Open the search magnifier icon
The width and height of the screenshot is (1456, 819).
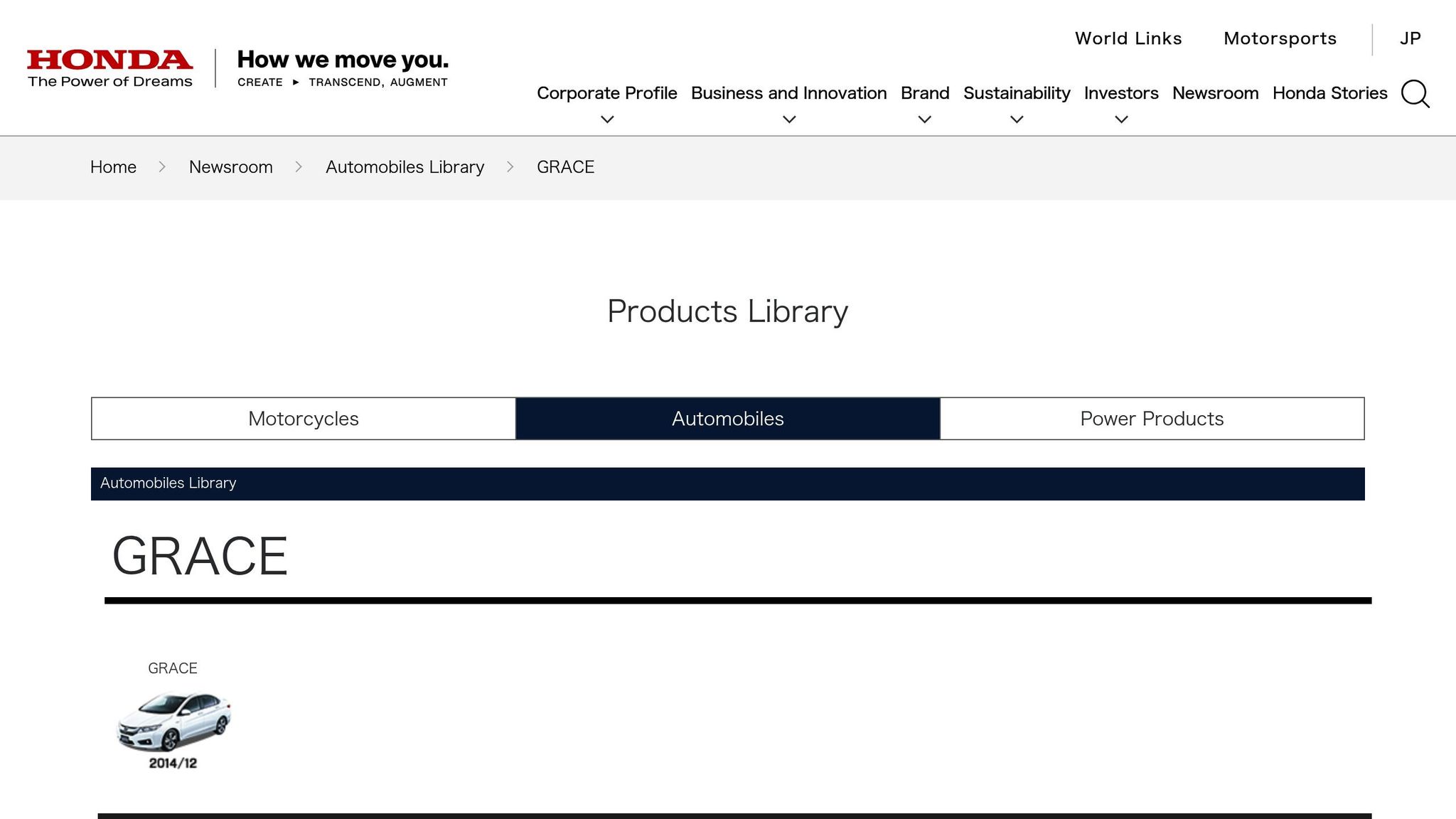tap(1415, 94)
